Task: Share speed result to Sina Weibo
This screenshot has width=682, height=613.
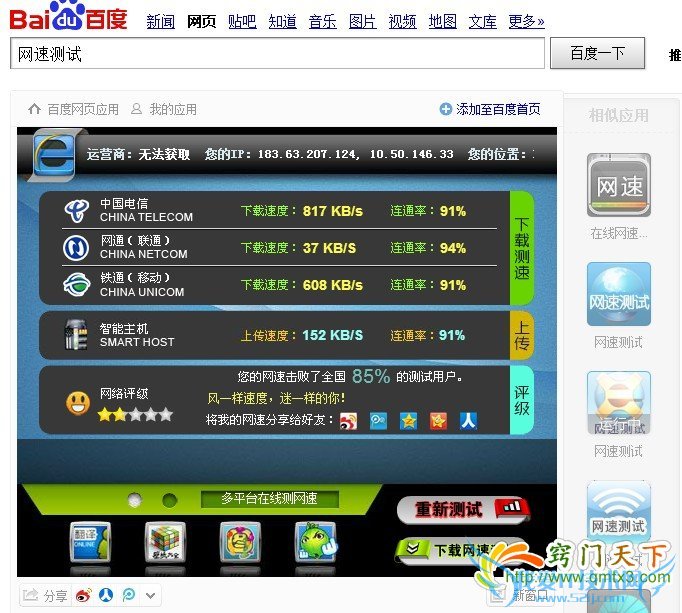Action: click(x=348, y=421)
